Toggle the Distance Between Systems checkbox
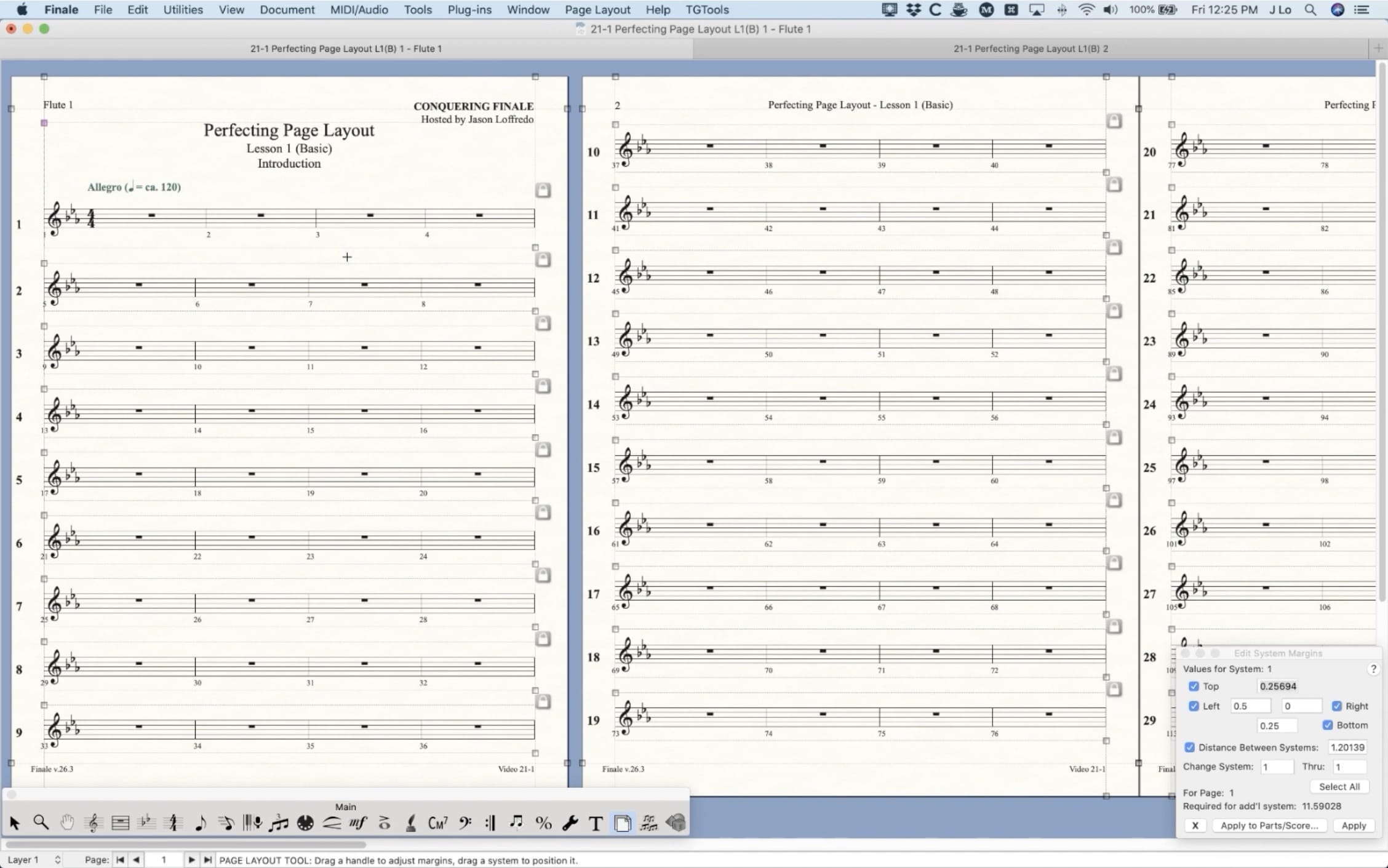Screen dimensions: 1388x868 pyautogui.click(x=1190, y=747)
